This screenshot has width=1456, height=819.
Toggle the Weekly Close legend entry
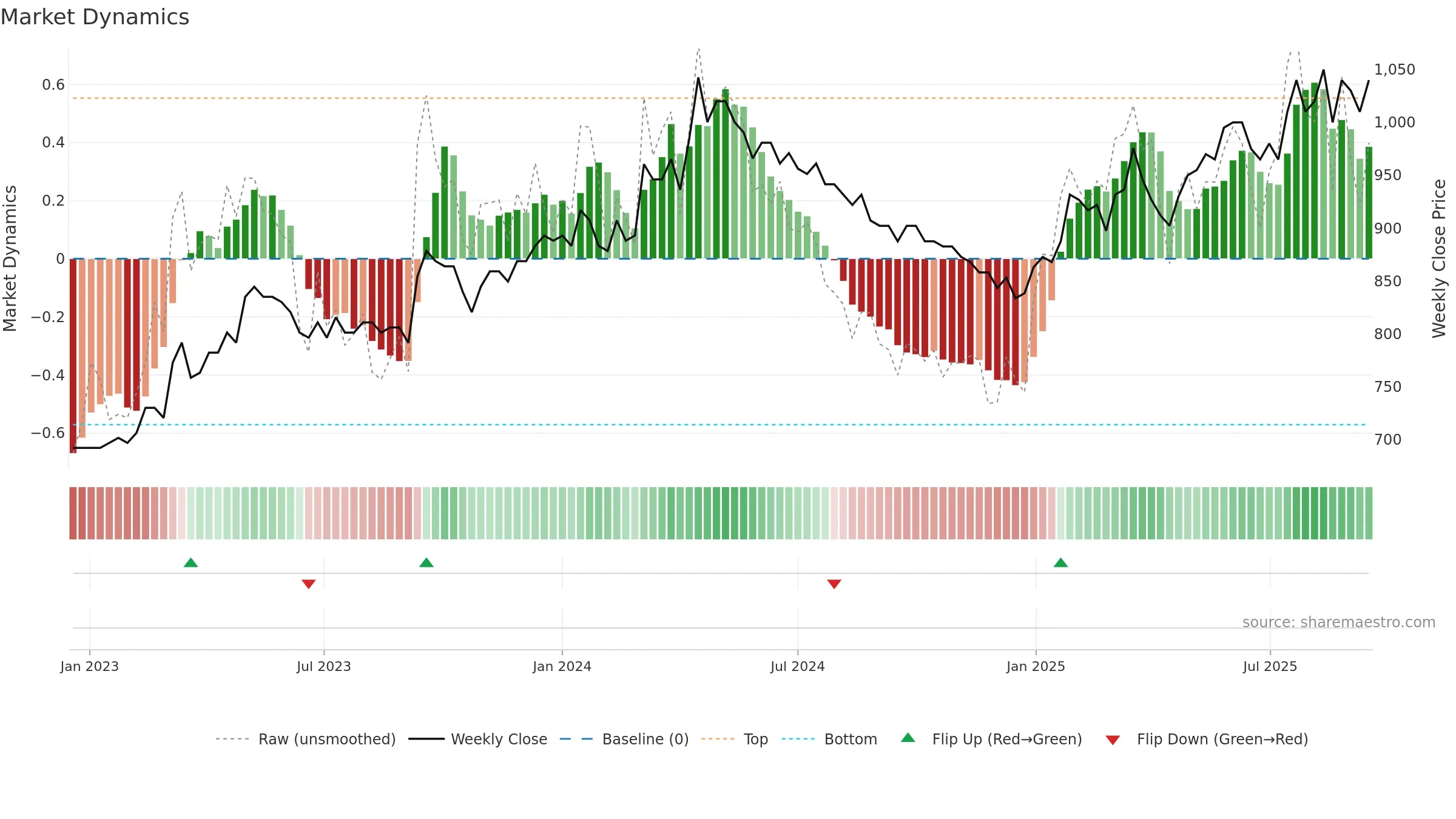click(x=478, y=739)
